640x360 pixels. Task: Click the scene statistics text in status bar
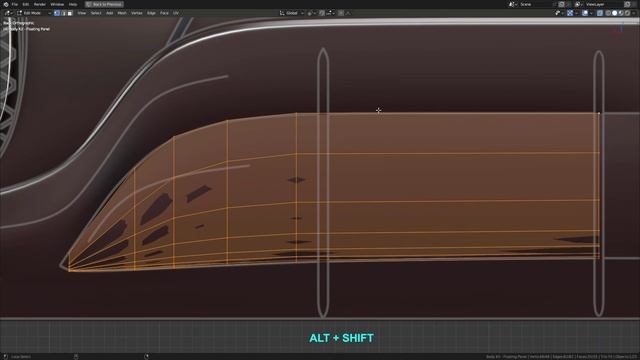[562, 357]
